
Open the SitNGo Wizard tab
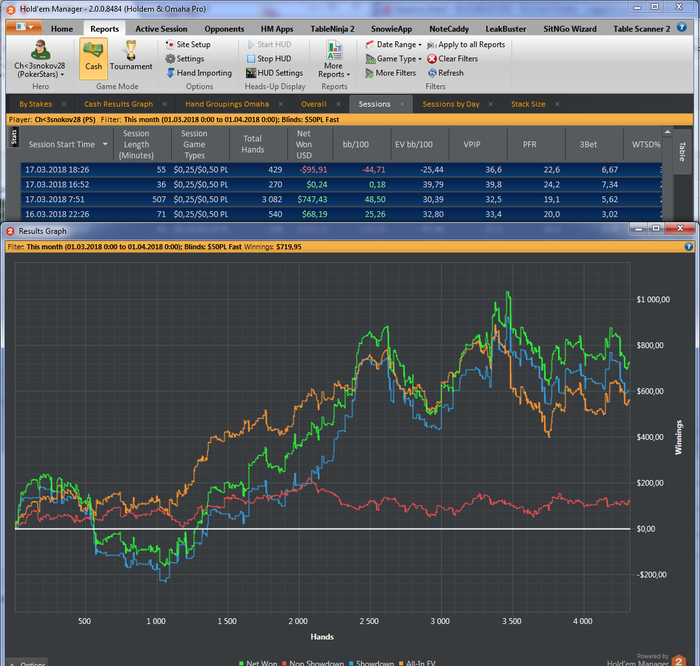click(x=570, y=29)
